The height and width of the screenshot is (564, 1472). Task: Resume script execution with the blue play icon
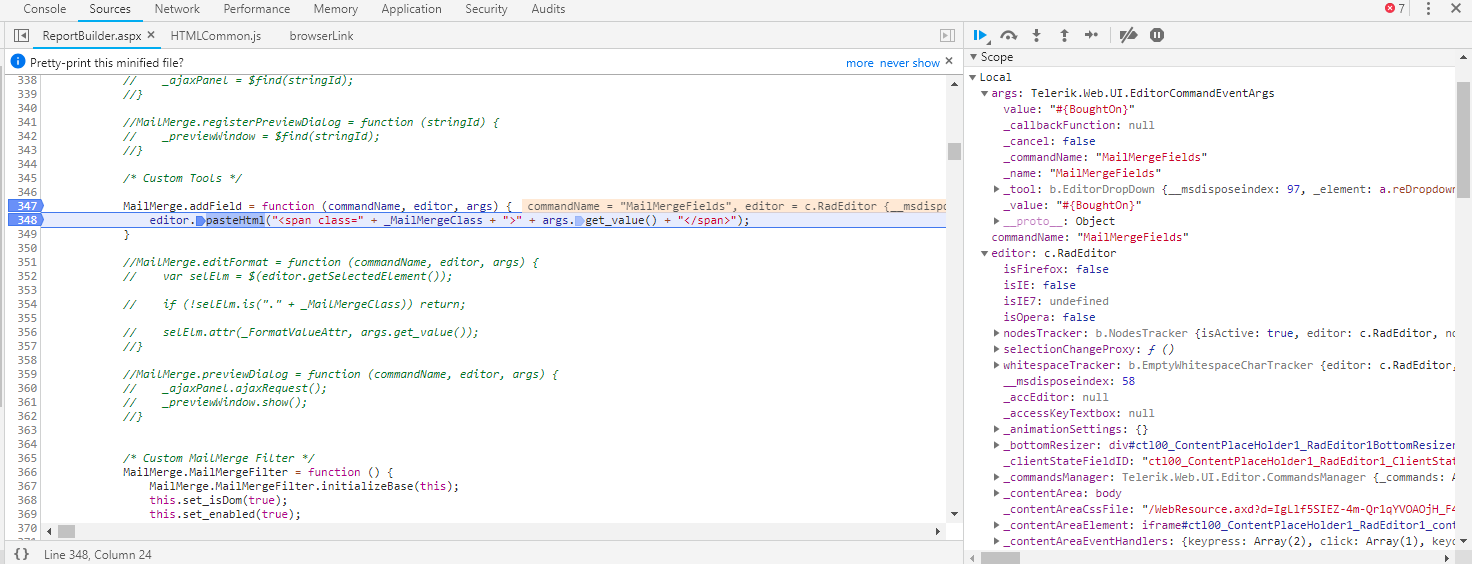click(981, 35)
